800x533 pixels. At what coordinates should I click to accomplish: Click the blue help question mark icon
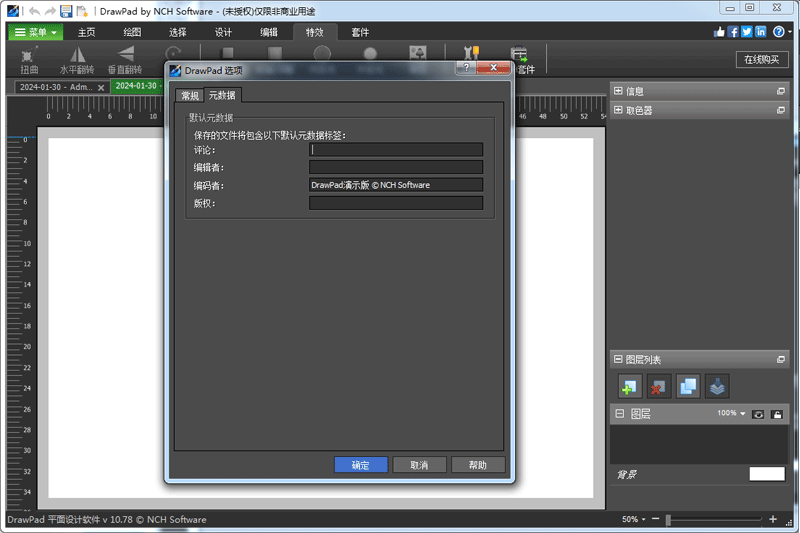click(x=779, y=32)
